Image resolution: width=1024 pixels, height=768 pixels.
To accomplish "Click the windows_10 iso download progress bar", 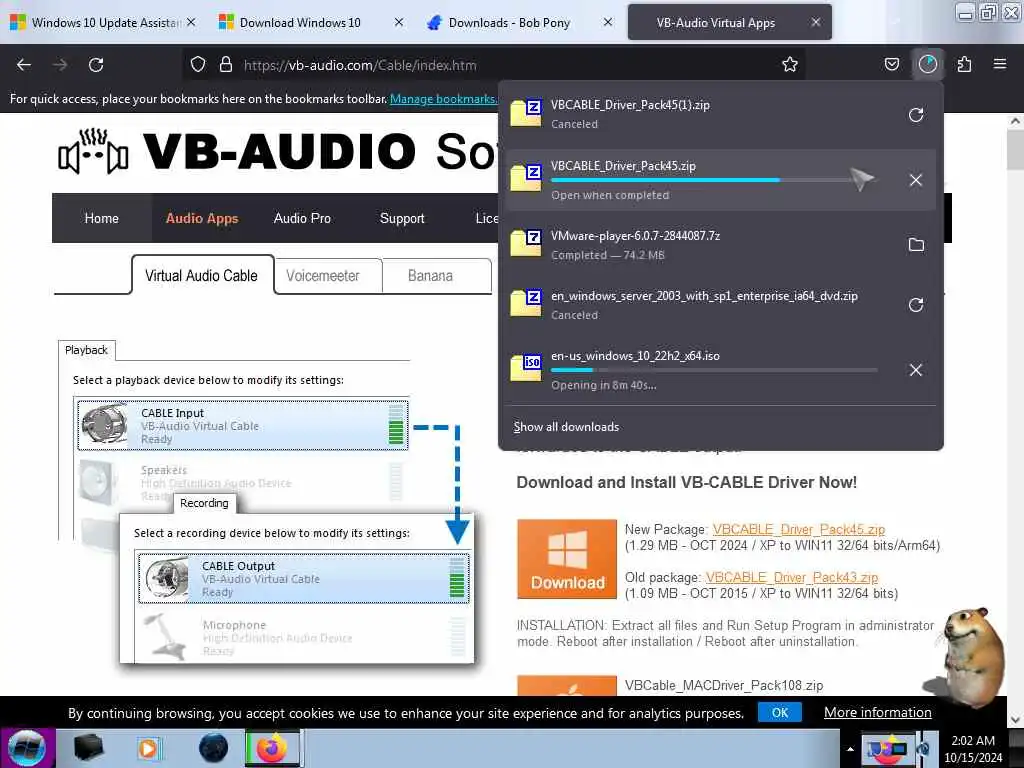I will (x=714, y=370).
